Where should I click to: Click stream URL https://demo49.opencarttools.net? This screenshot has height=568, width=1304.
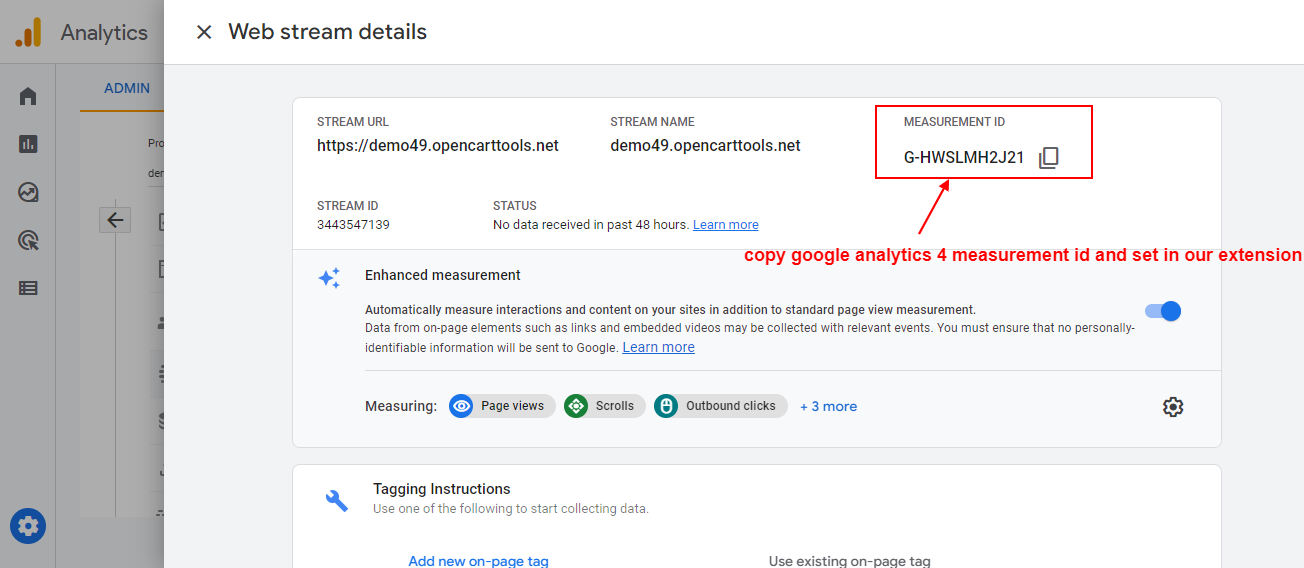coord(438,146)
